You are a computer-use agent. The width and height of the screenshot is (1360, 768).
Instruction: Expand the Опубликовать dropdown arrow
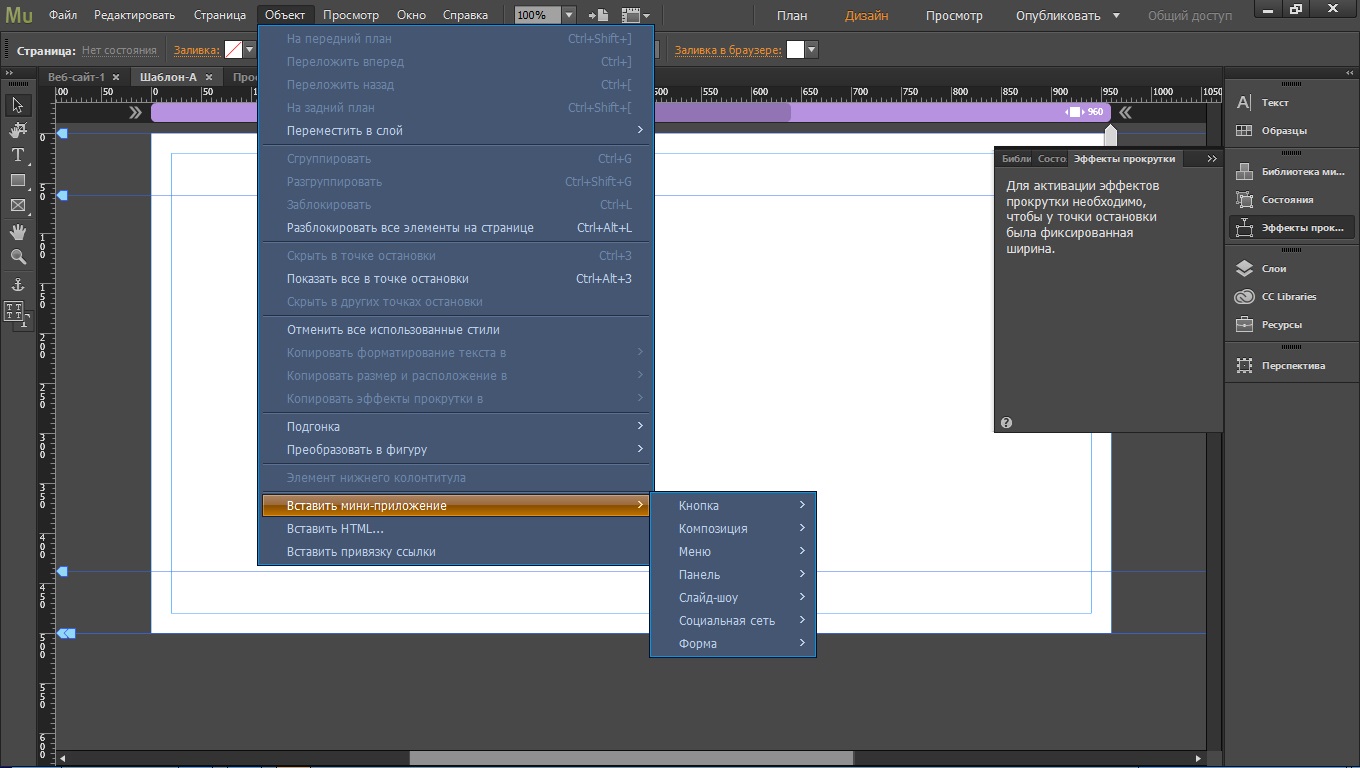tap(1116, 16)
